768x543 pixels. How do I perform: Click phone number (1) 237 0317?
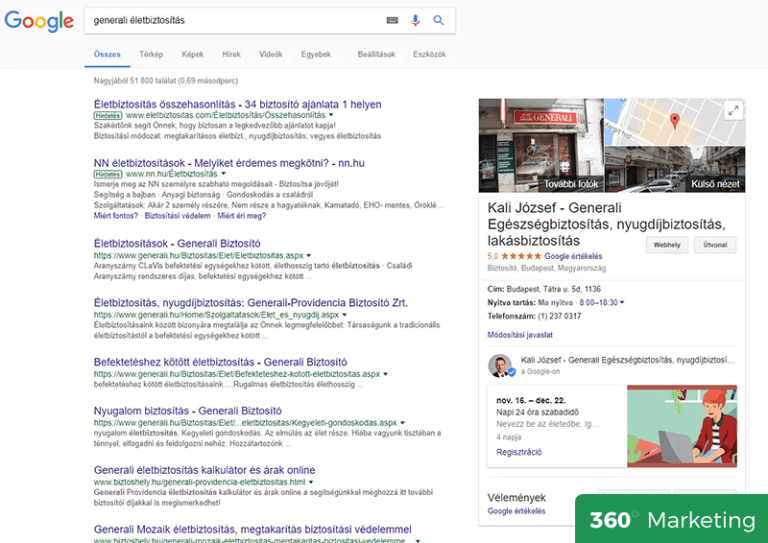559,316
